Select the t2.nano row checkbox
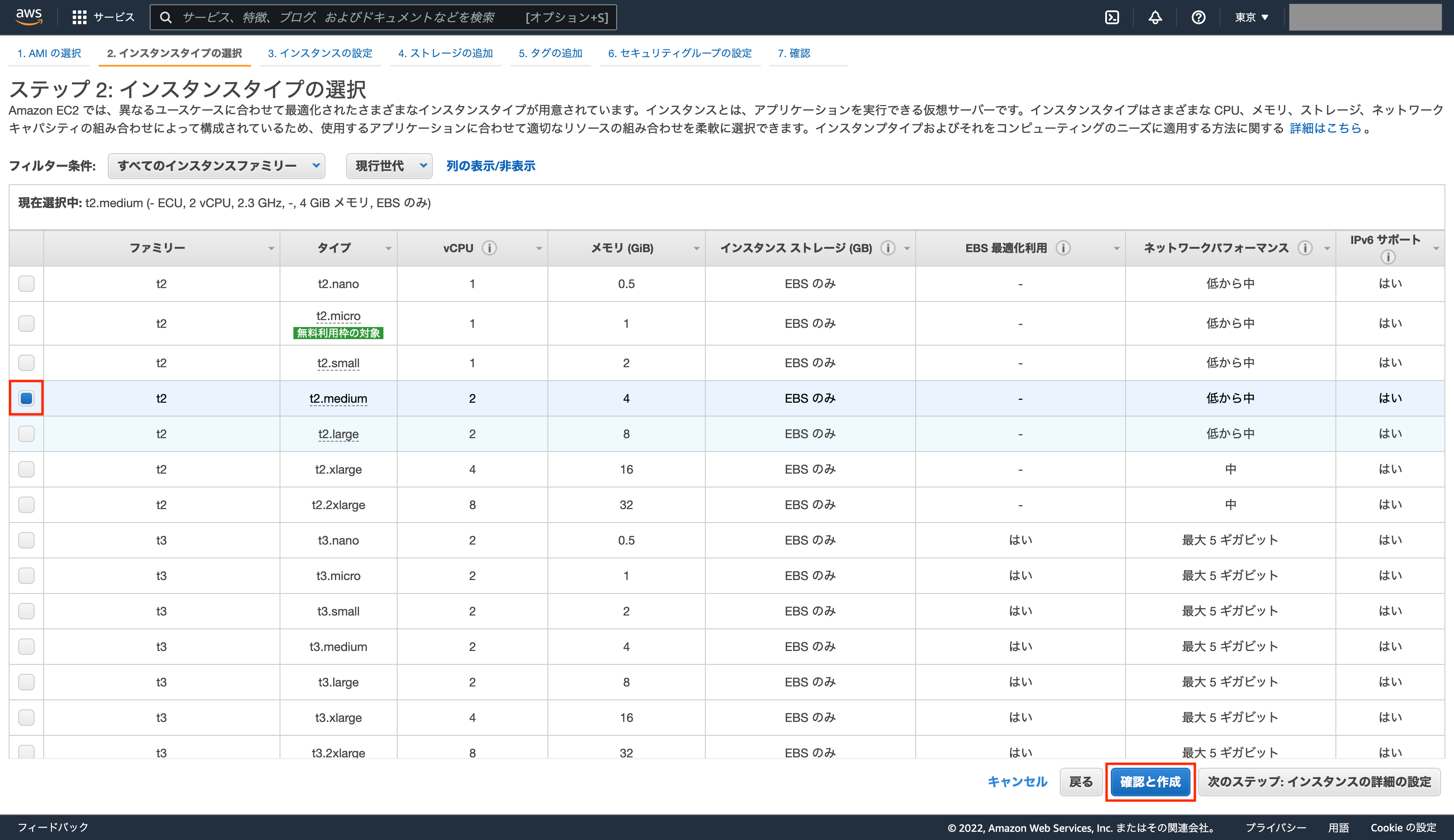1454x840 pixels. 26,283
